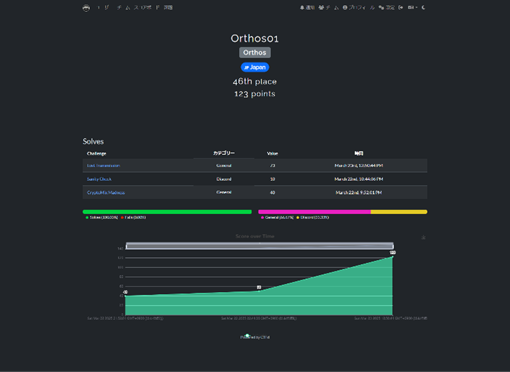The image size is (510, 372).
Task: Toggle the General category legend entry
Action: (x=277, y=217)
